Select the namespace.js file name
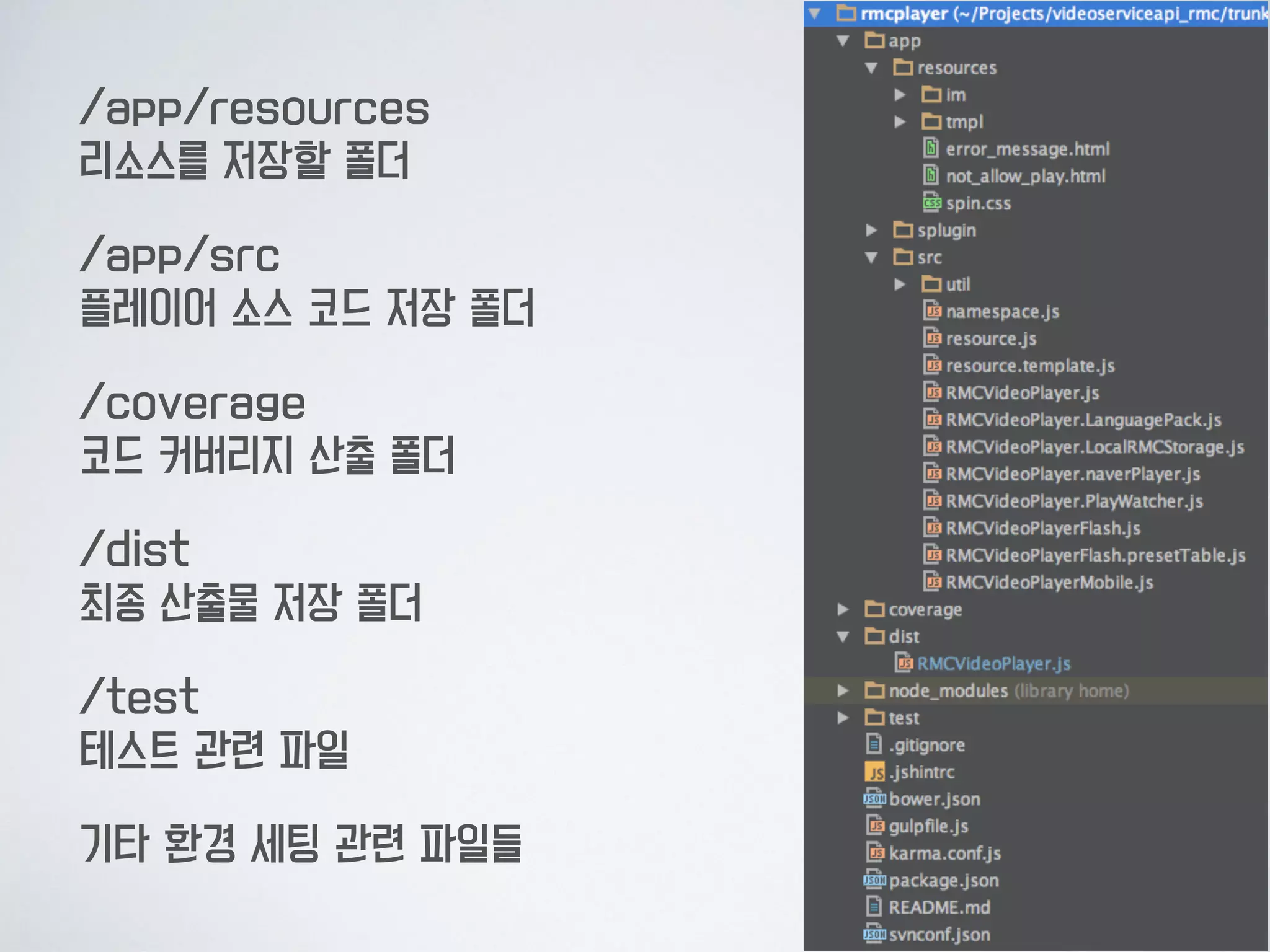Image resolution: width=1270 pixels, height=952 pixels. click(1002, 312)
